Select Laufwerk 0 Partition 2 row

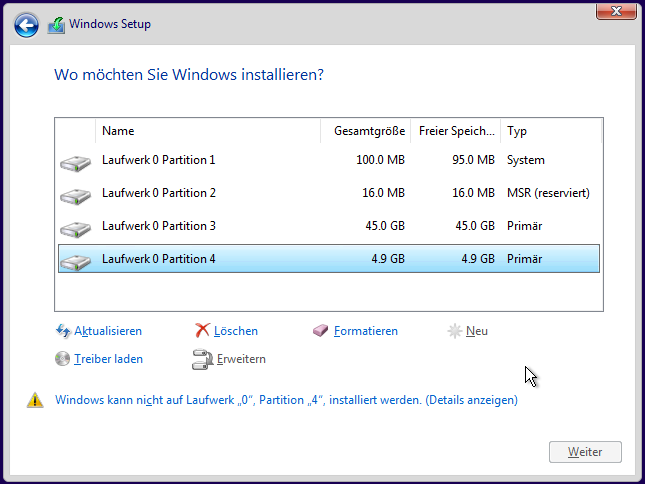coord(329,193)
